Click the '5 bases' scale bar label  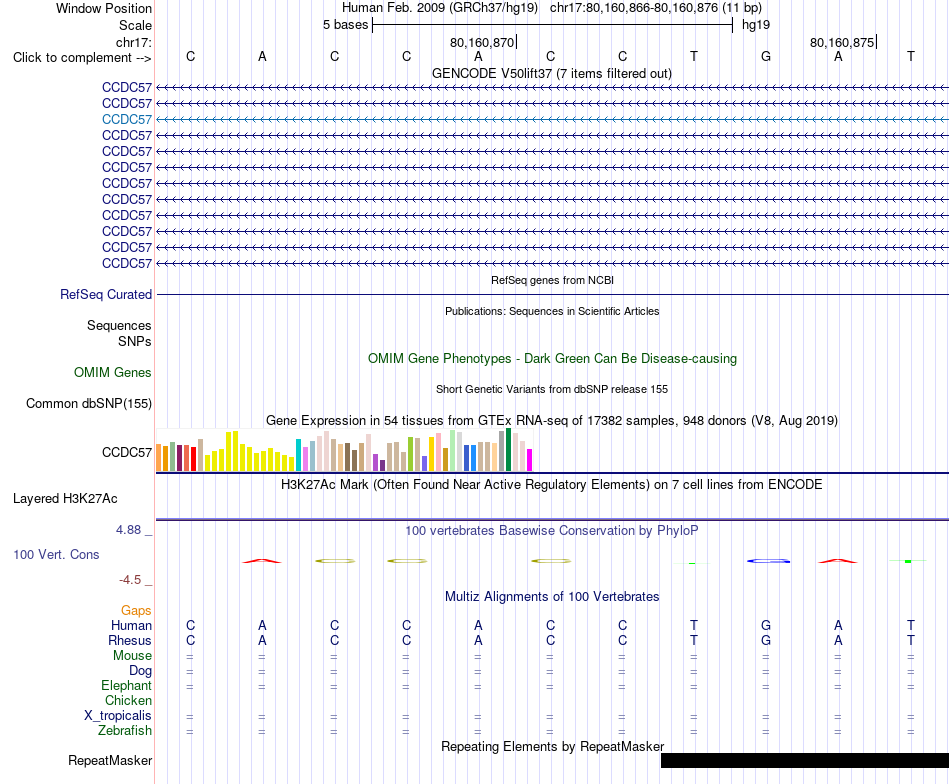click(x=345, y=25)
